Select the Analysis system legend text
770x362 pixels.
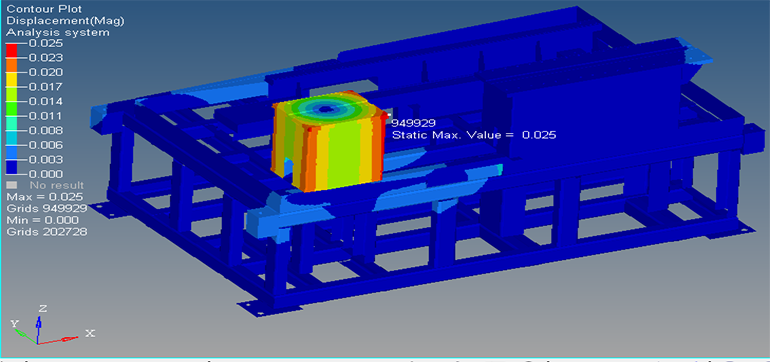point(57,33)
